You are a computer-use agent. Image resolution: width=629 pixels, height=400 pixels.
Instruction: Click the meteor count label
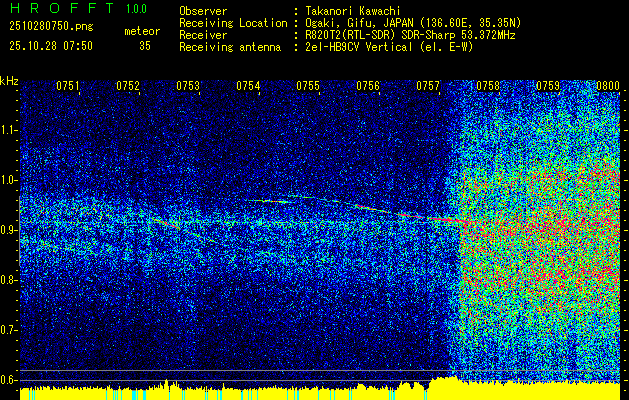(x=142, y=31)
